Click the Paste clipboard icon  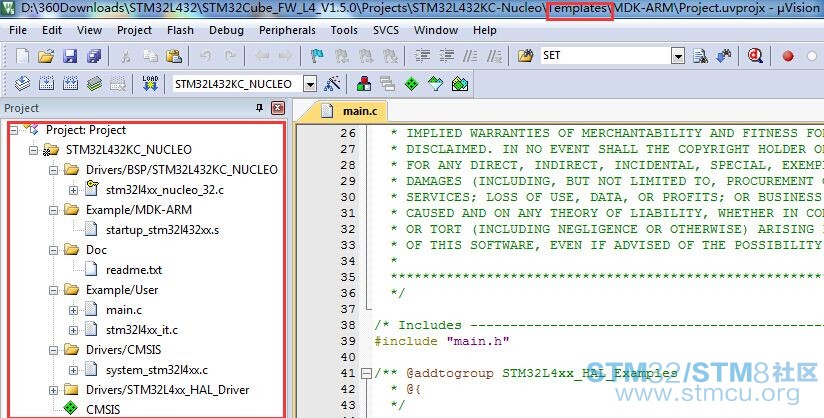click(174, 56)
